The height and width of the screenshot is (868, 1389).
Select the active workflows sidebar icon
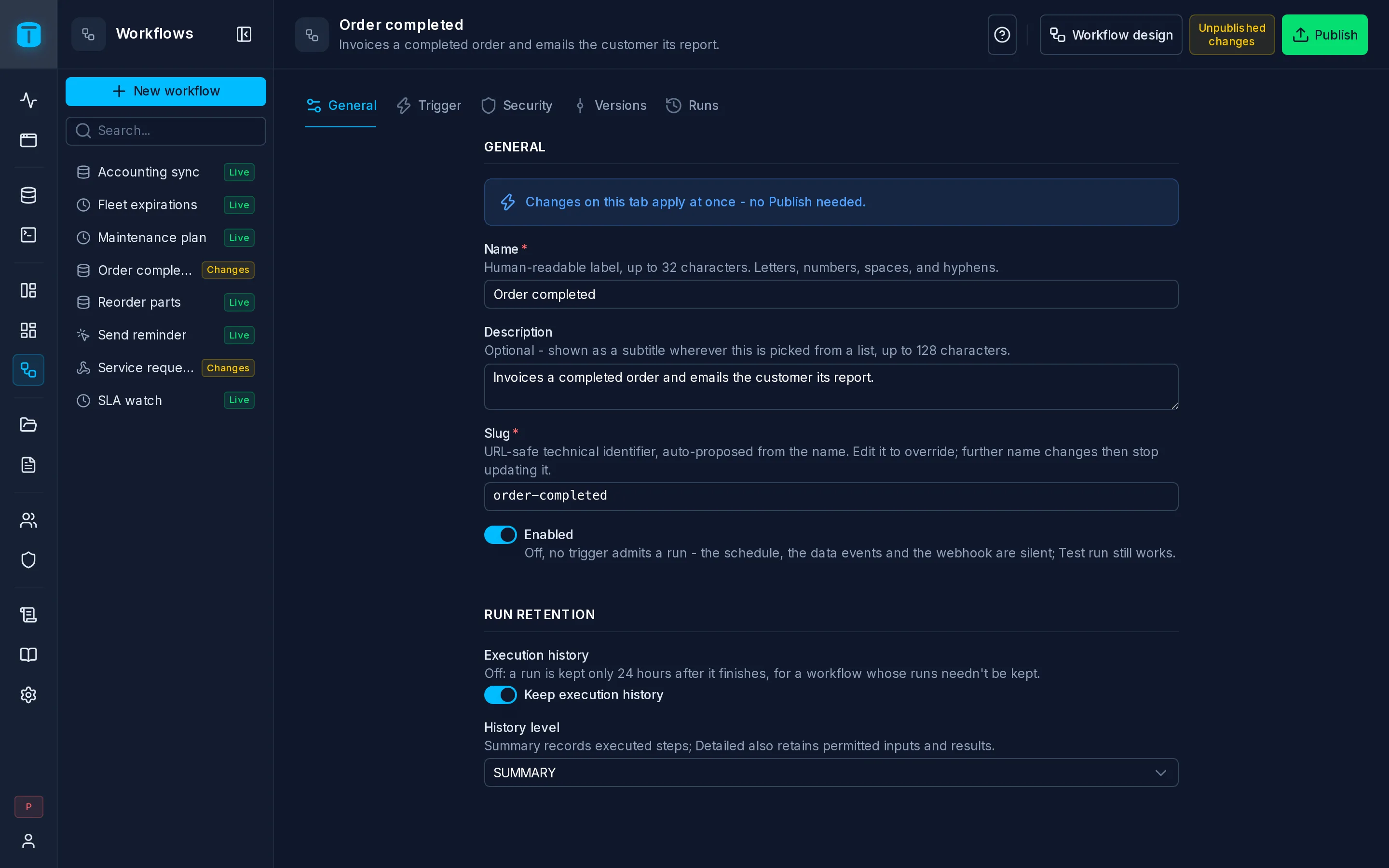click(x=28, y=370)
